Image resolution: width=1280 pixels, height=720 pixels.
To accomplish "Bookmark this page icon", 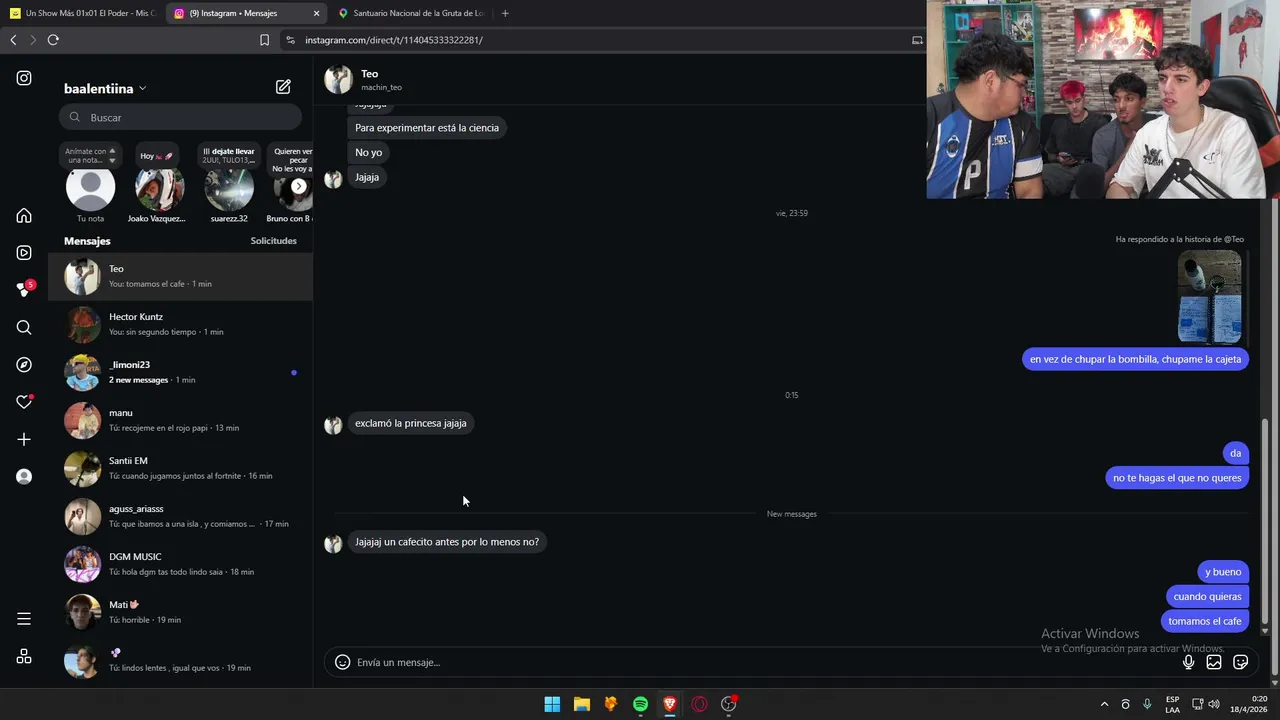I will 264,40.
